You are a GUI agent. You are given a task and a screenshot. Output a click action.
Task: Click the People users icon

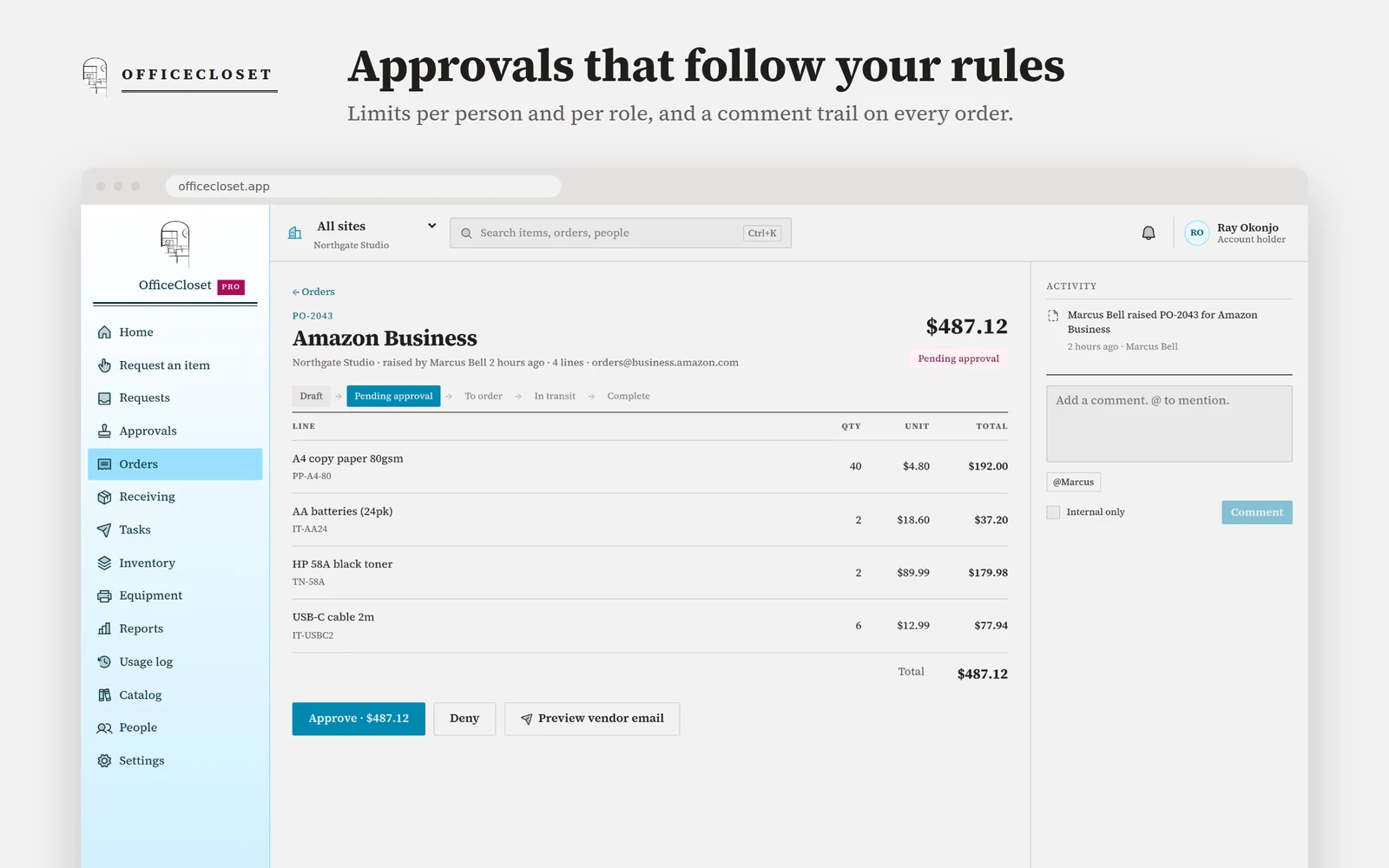point(104,728)
